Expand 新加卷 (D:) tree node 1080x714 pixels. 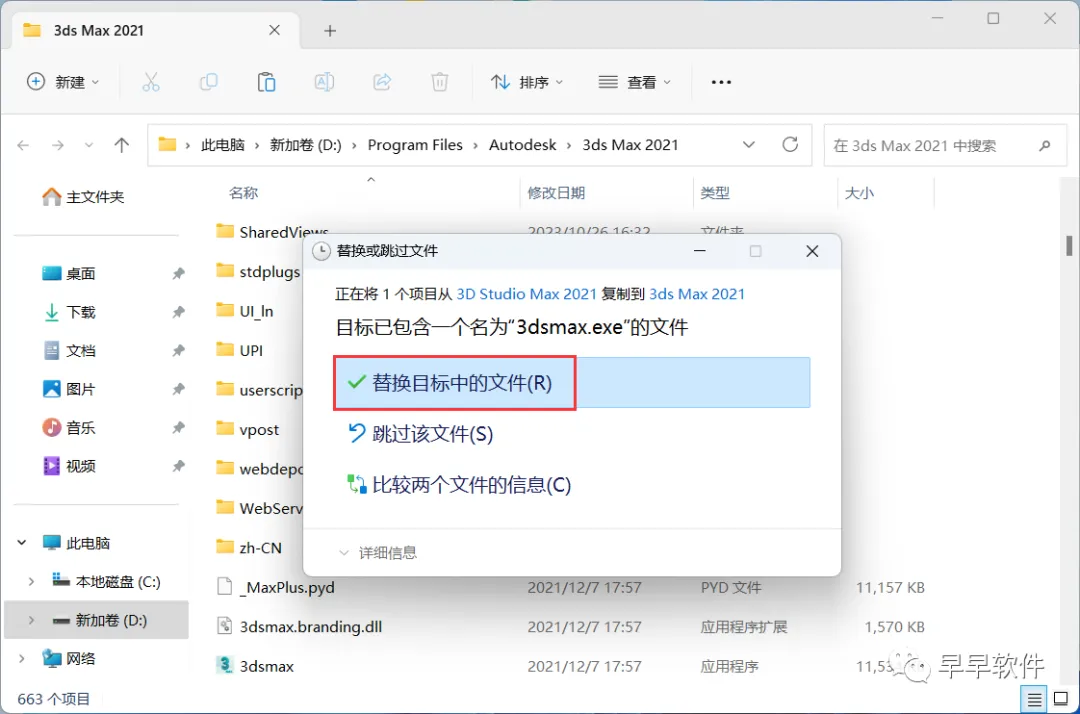31,620
